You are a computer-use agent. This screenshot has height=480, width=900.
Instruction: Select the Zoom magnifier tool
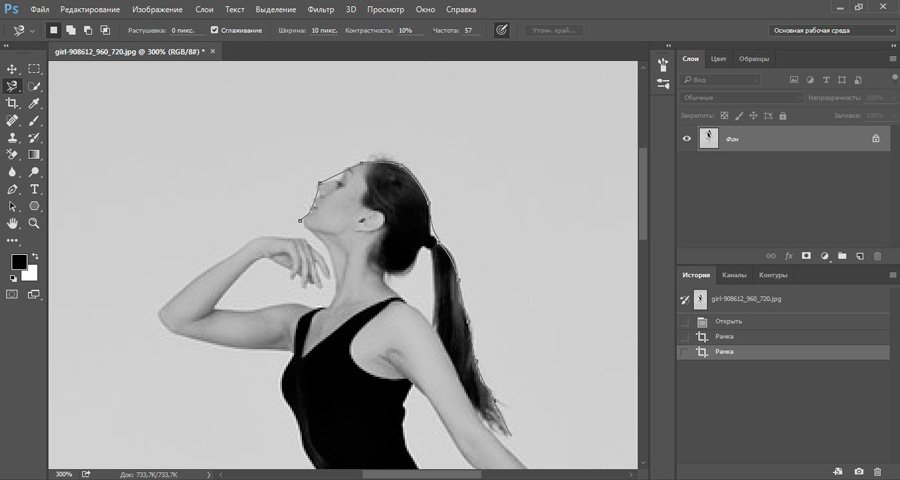pyautogui.click(x=35, y=222)
